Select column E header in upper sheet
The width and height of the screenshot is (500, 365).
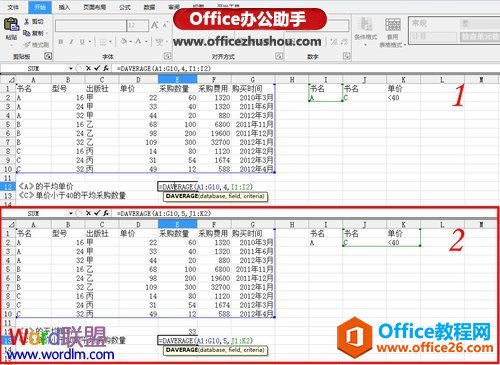177,79
